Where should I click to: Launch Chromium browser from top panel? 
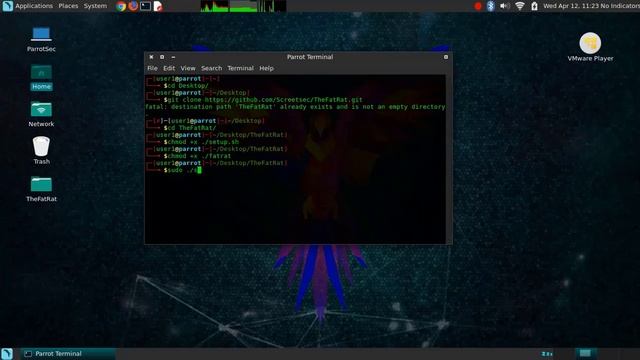[121, 6]
